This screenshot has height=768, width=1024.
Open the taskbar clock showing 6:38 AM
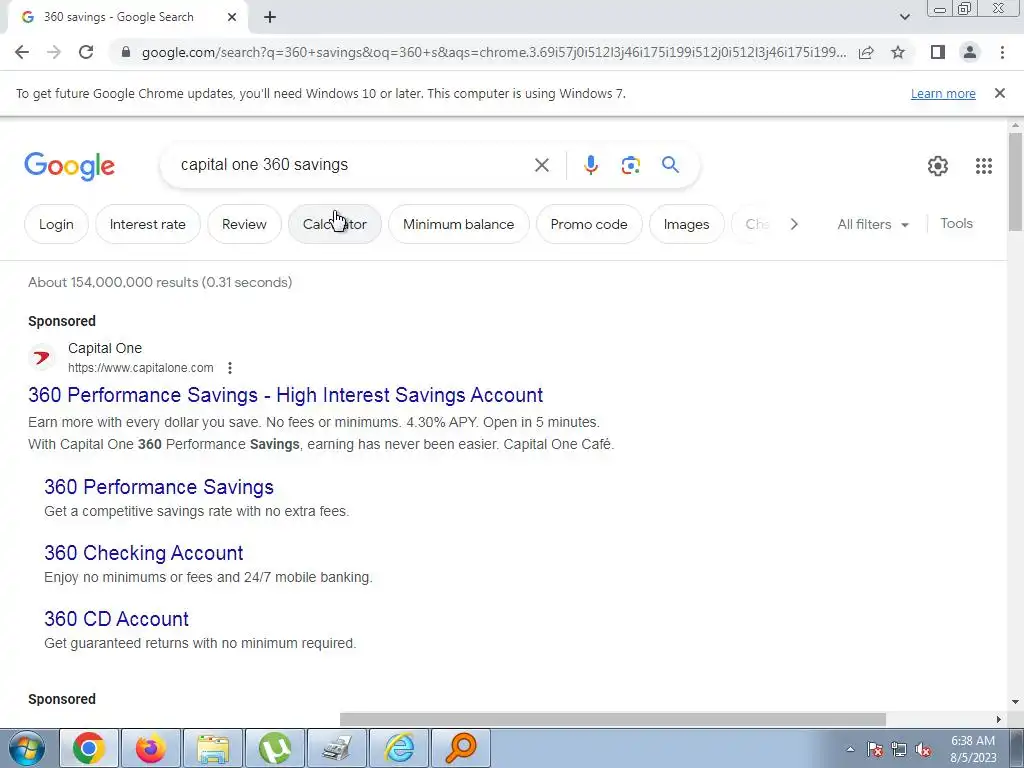[x=972, y=749]
